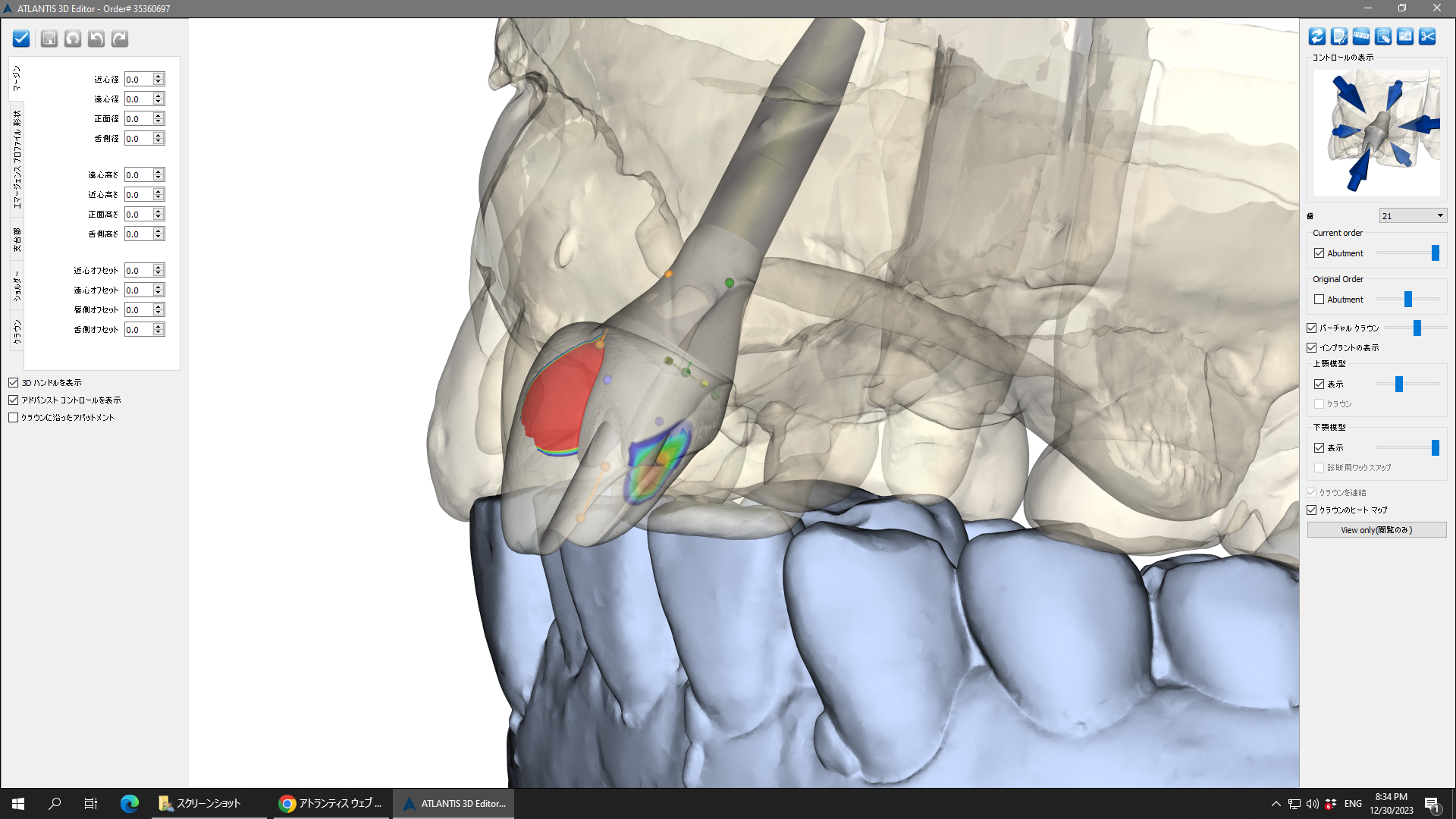Click the camera screenshot icon
Image resolution: width=1456 pixels, height=819 pixels.
point(1405,36)
